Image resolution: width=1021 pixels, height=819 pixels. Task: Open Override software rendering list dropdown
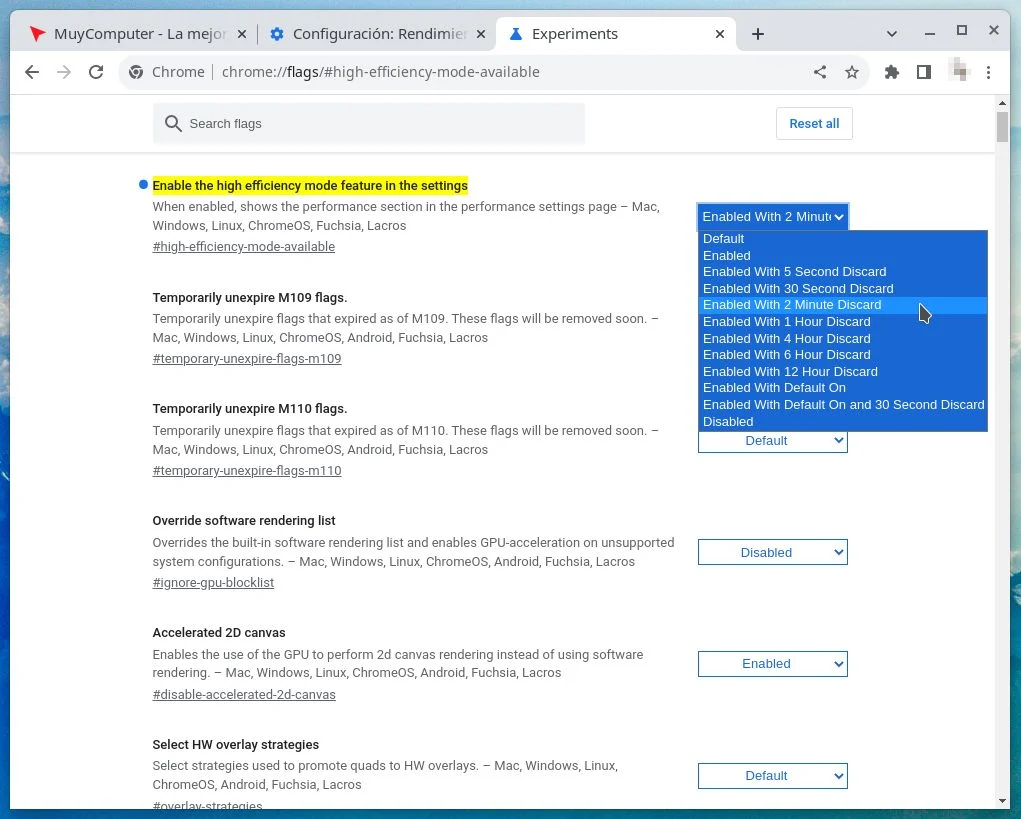pyautogui.click(x=773, y=553)
